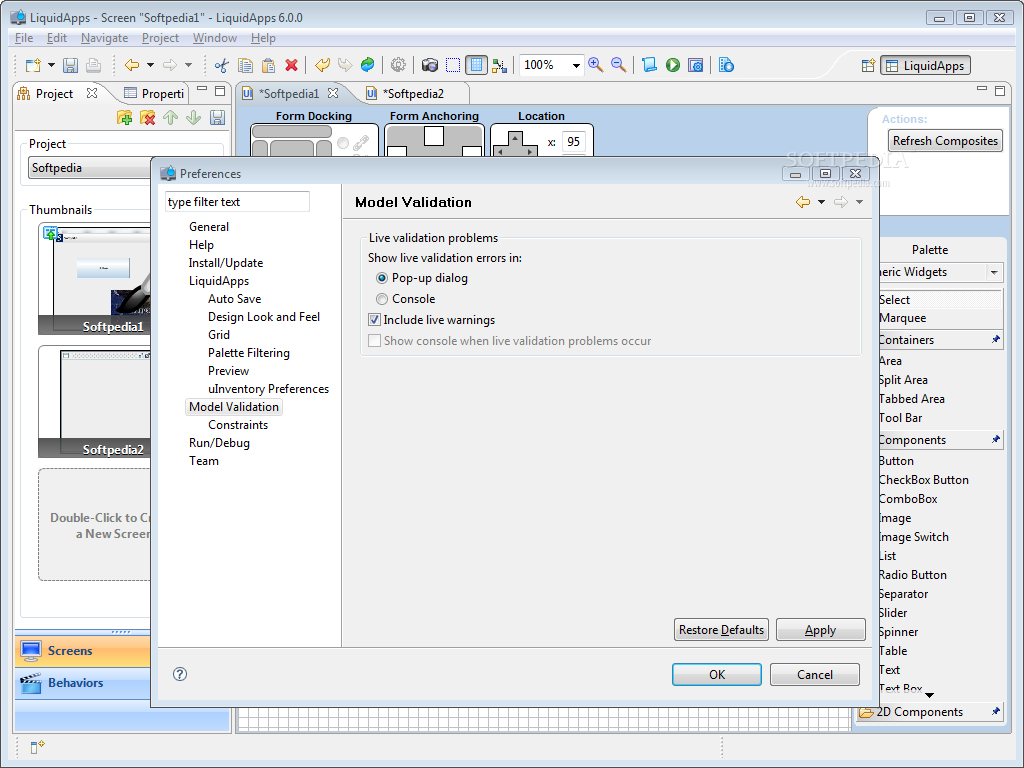The height and width of the screenshot is (768, 1024).
Task: Select Palette Filtering preference page
Action: point(249,353)
